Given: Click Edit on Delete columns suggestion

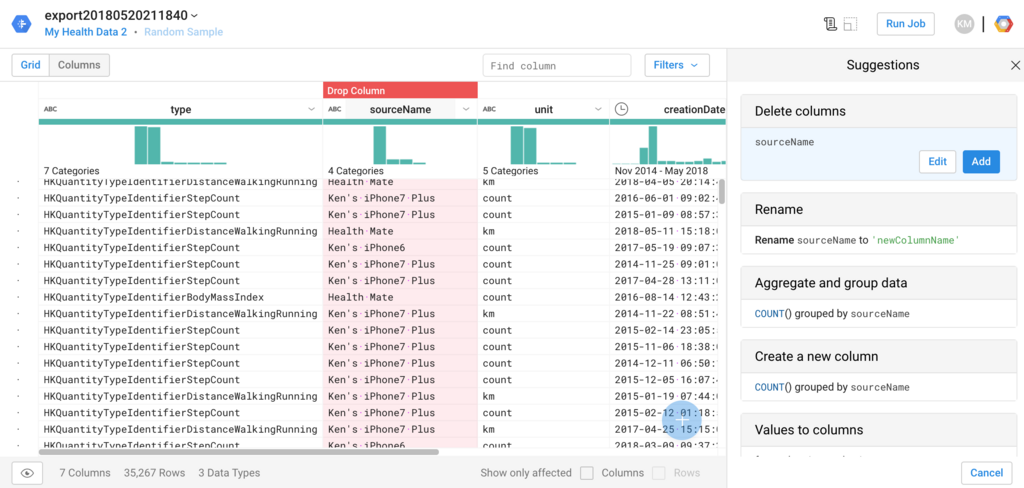Looking at the screenshot, I should click(x=937, y=161).
